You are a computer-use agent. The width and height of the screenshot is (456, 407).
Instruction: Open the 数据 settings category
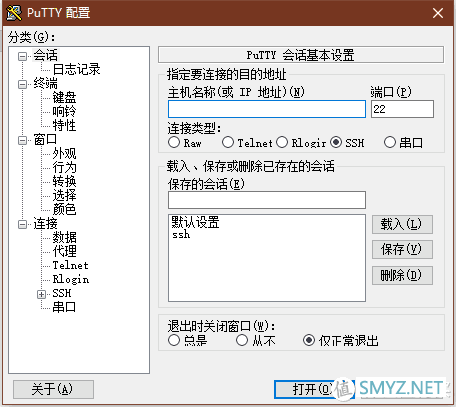64,237
